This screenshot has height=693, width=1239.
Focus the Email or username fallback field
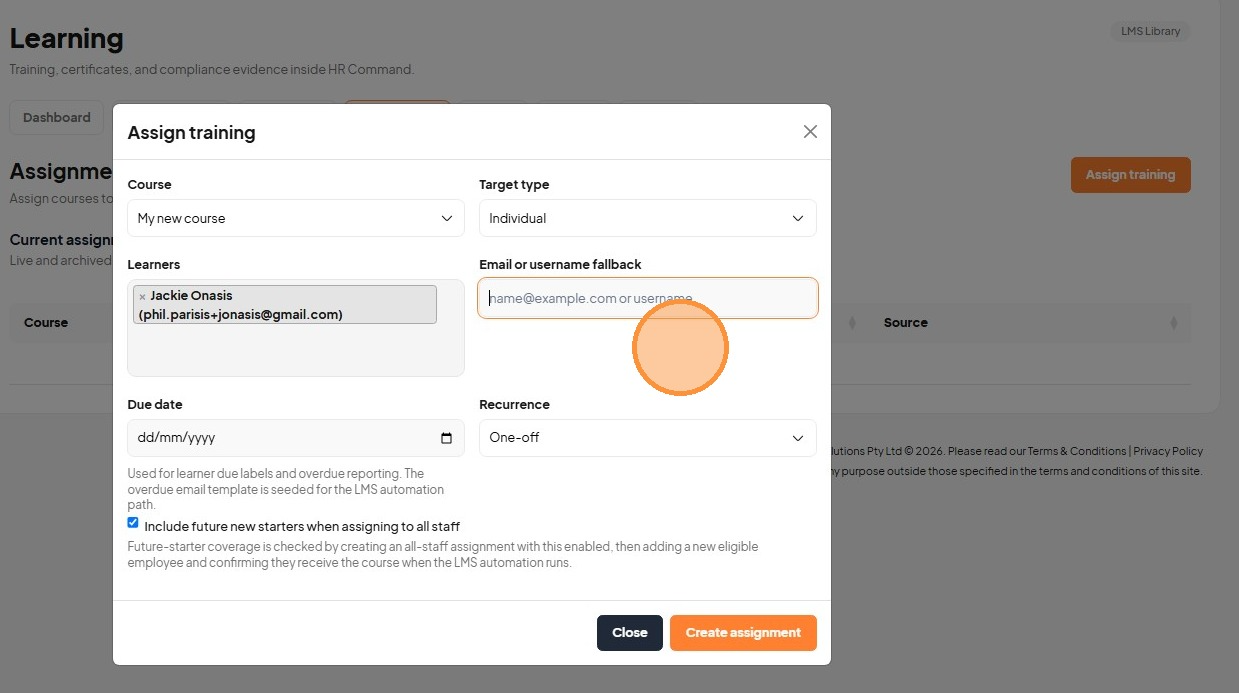click(x=648, y=298)
